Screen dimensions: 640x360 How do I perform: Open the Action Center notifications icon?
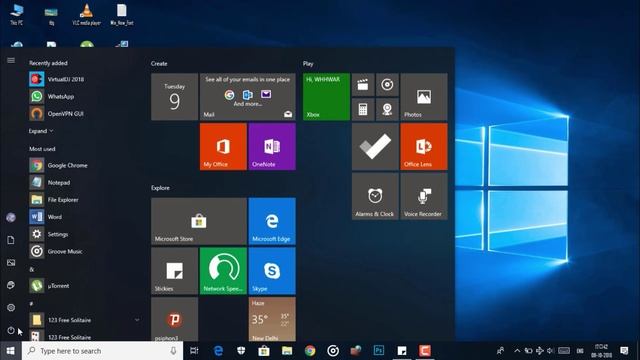624,351
